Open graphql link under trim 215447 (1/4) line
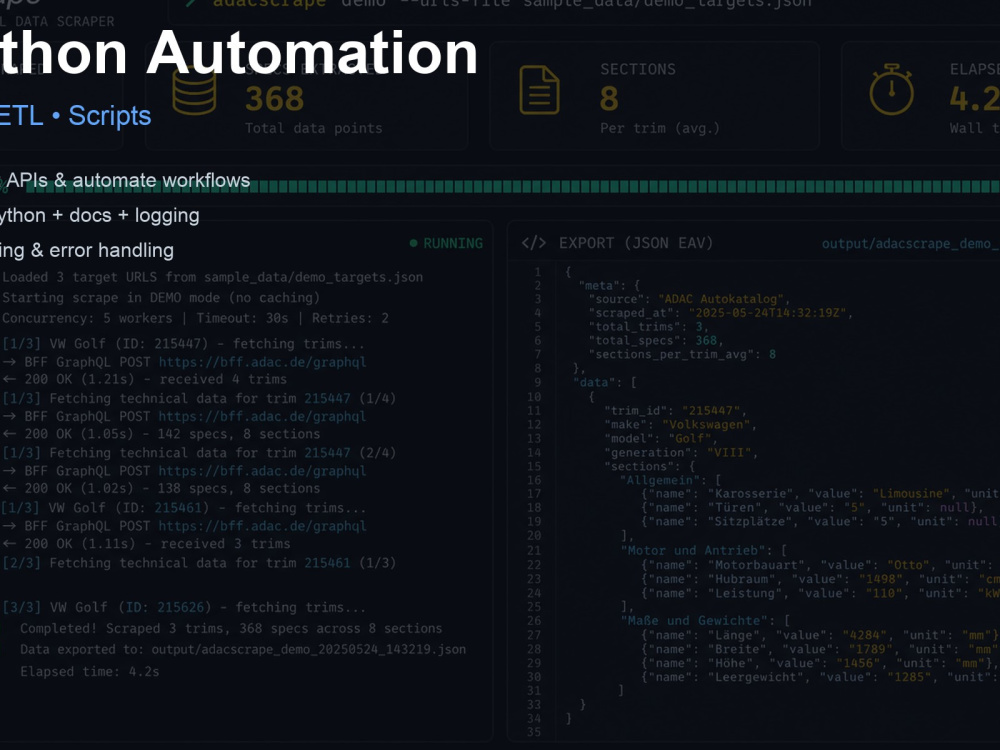This screenshot has height=750, width=1000. 262,416
